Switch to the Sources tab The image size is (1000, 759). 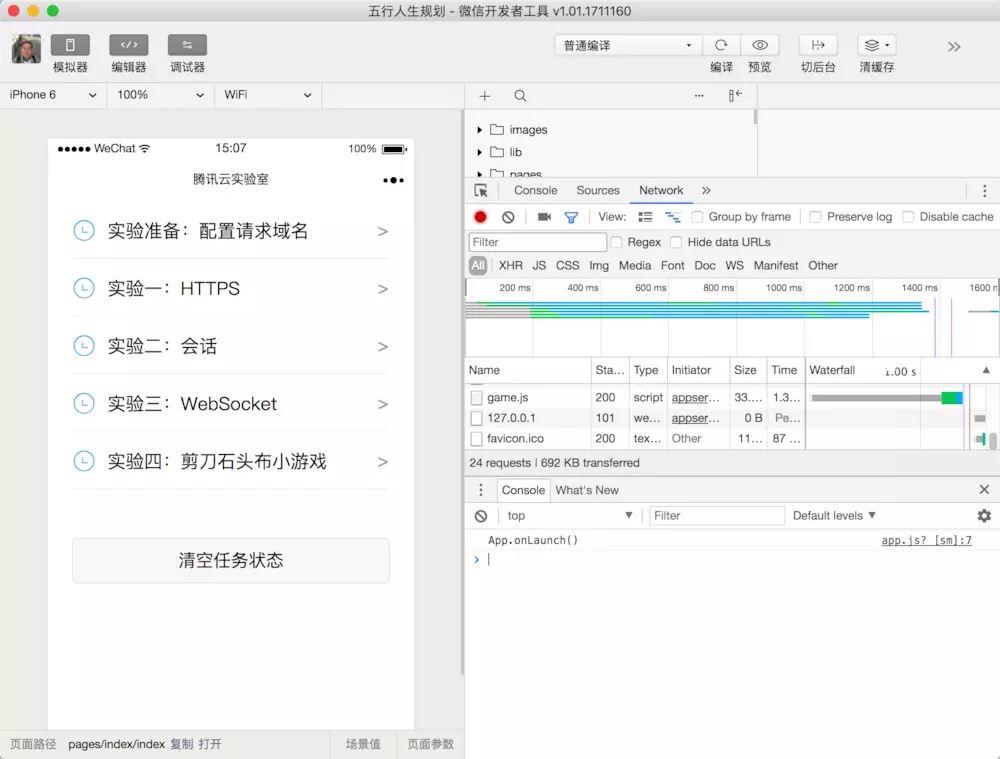(598, 190)
